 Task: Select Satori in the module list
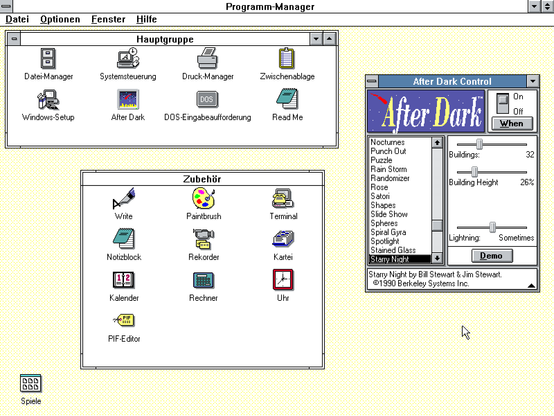coord(400,196)
